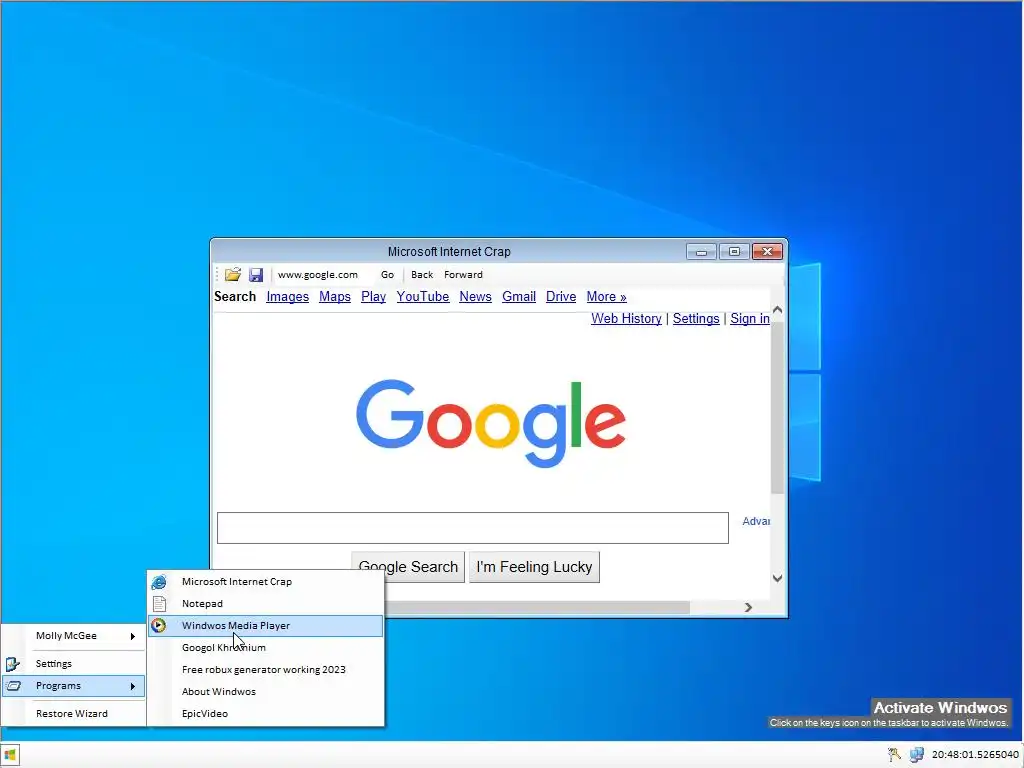
Task: Open the YouTube link on Google
Action: pyautogui.click(x=423, y=296)
